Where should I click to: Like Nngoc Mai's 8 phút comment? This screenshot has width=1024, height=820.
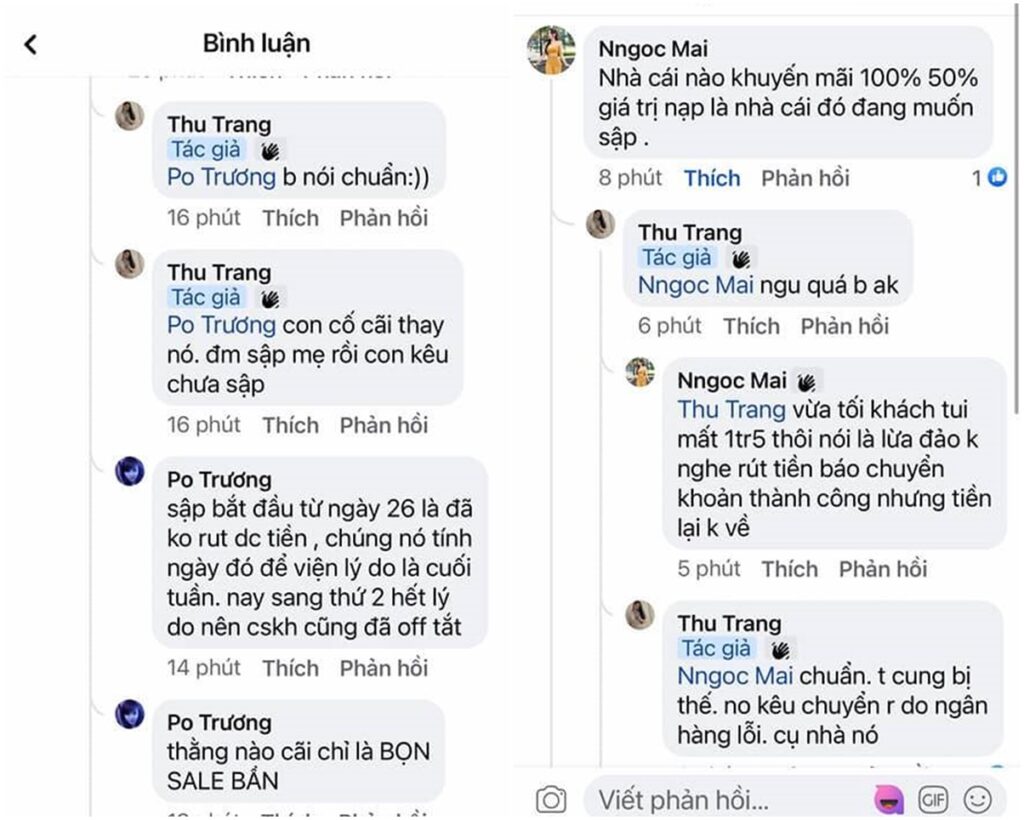point(712,178)
